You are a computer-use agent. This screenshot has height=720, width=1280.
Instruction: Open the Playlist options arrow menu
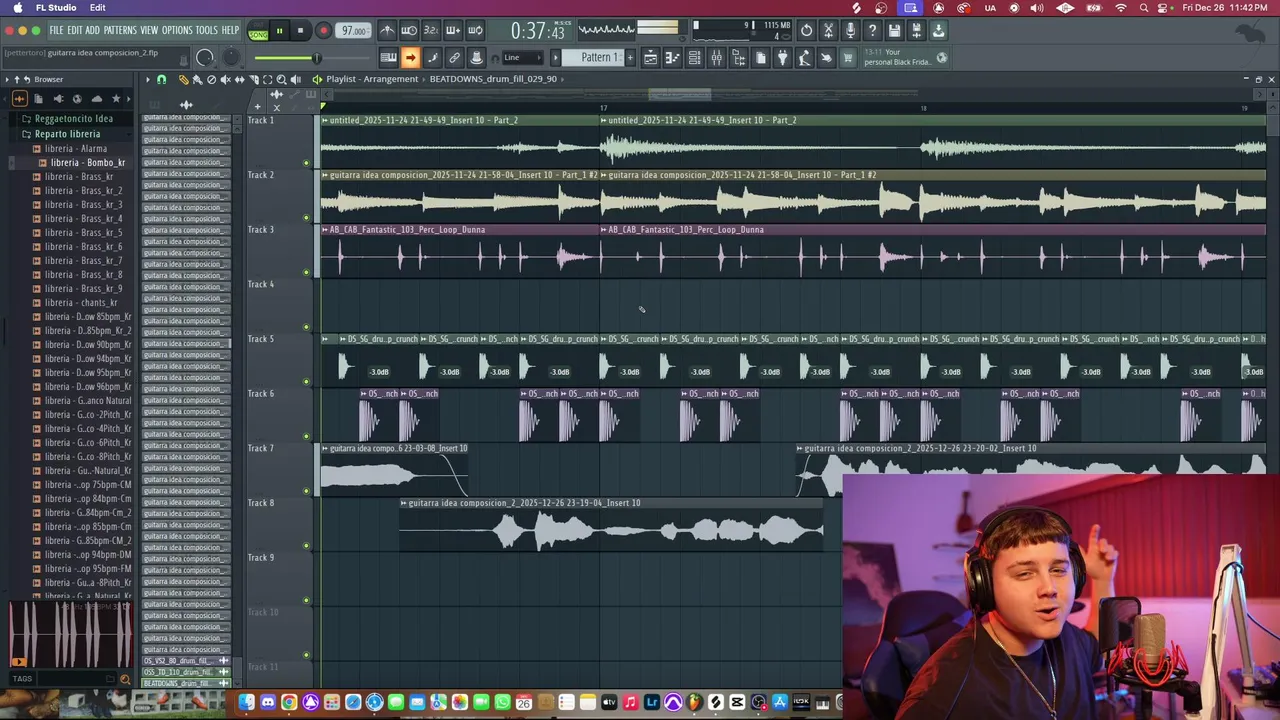[148, 79]
